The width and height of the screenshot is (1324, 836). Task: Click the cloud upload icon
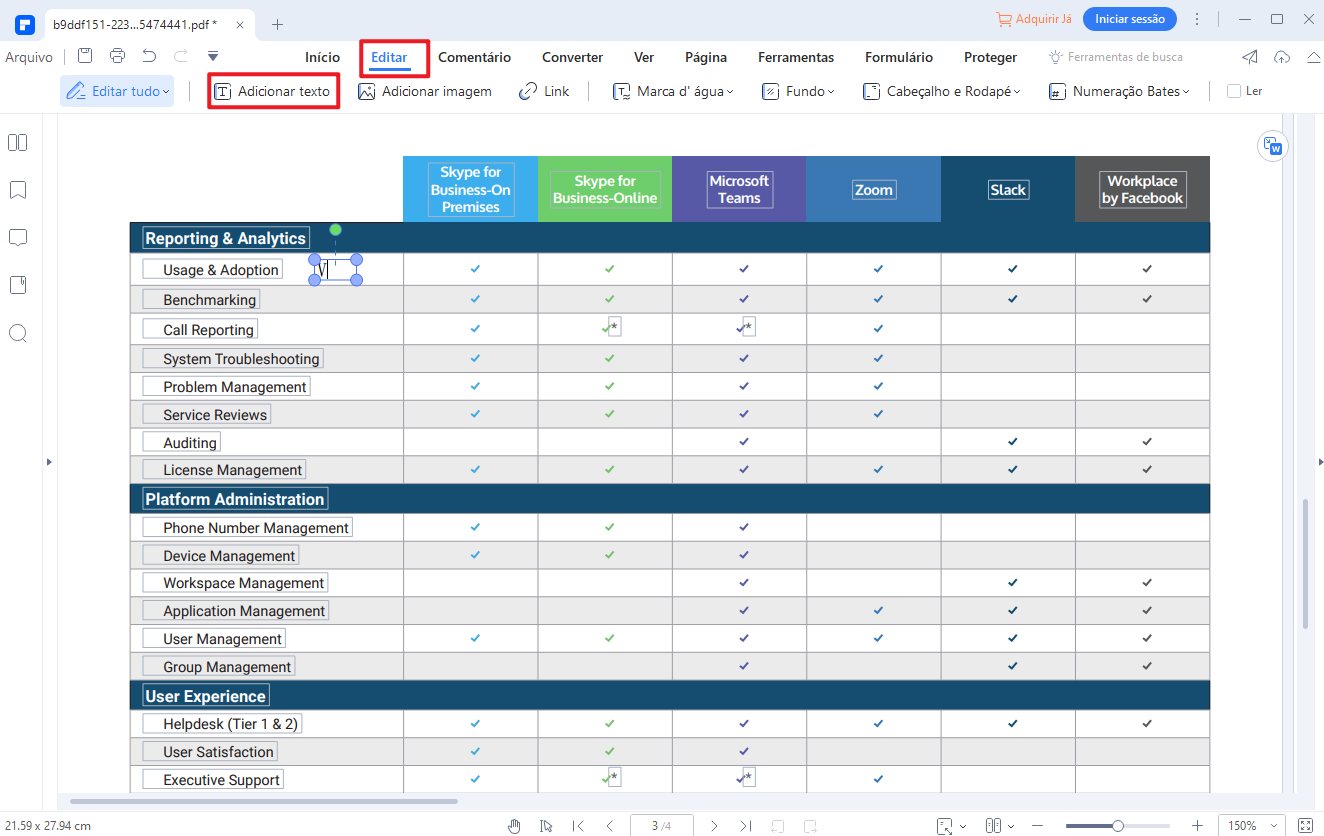[1283, 57]
